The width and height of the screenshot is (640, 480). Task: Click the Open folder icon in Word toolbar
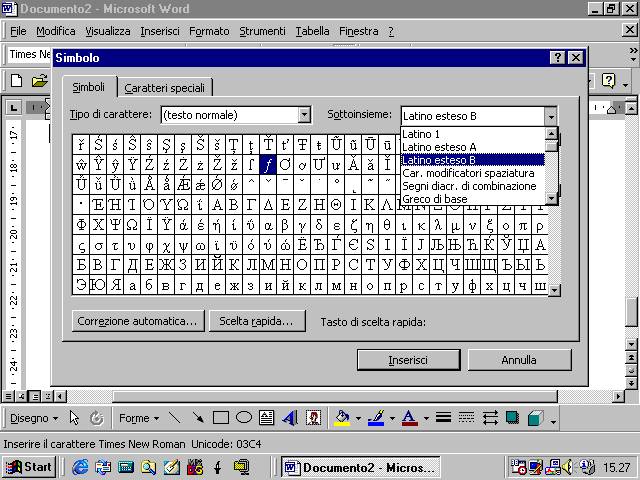point(40,80)
